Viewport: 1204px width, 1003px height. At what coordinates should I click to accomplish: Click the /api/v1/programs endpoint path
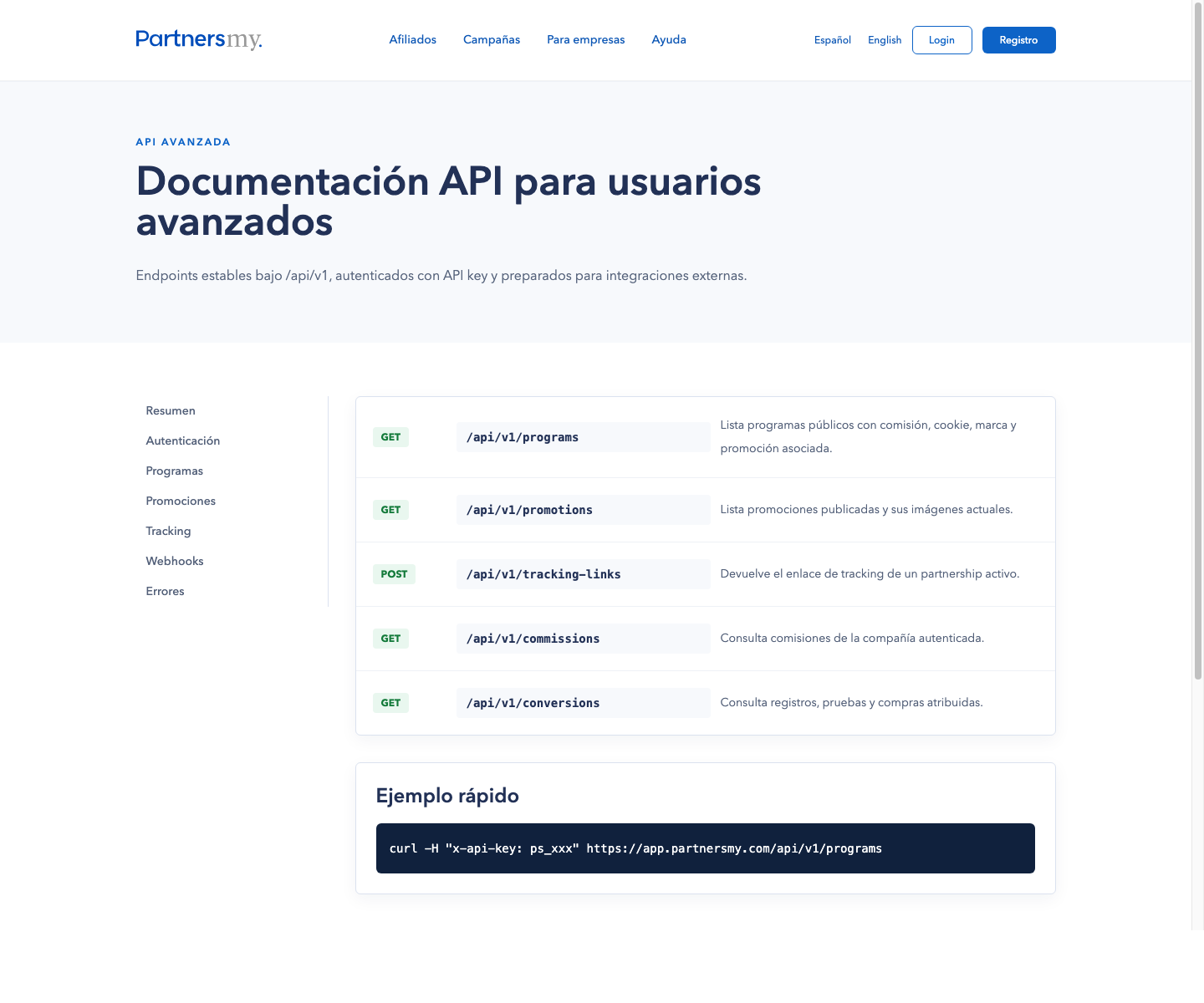click(523, 437)
